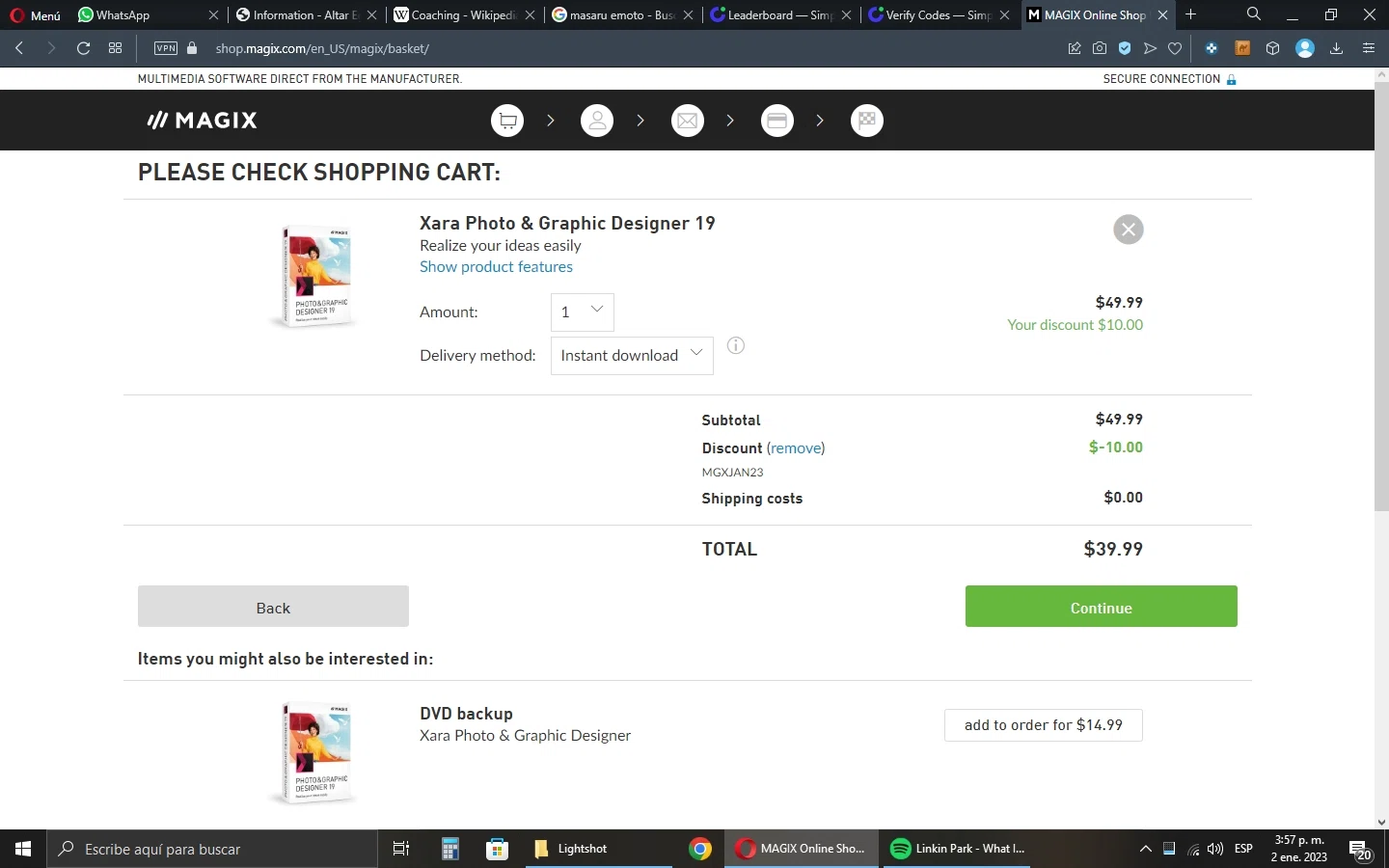Bookmark page with heart icon
The height and width of the screenshot is (868, 1389).
1175,48
